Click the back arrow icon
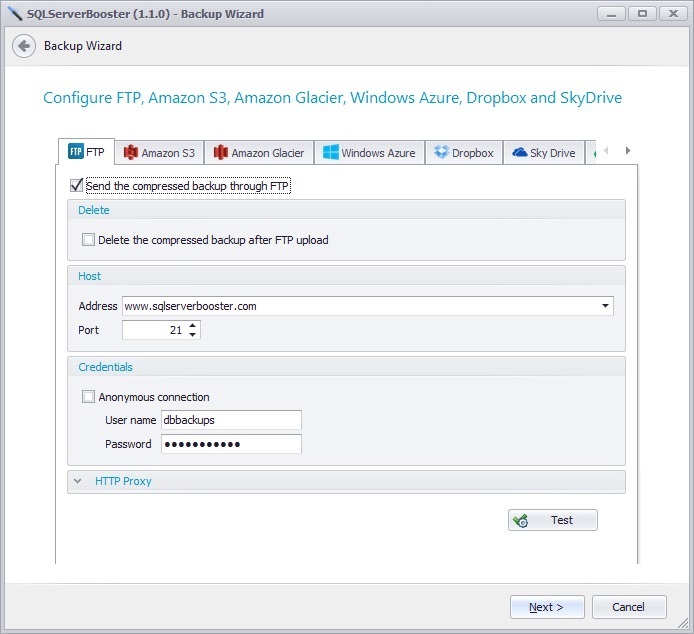 24,46
